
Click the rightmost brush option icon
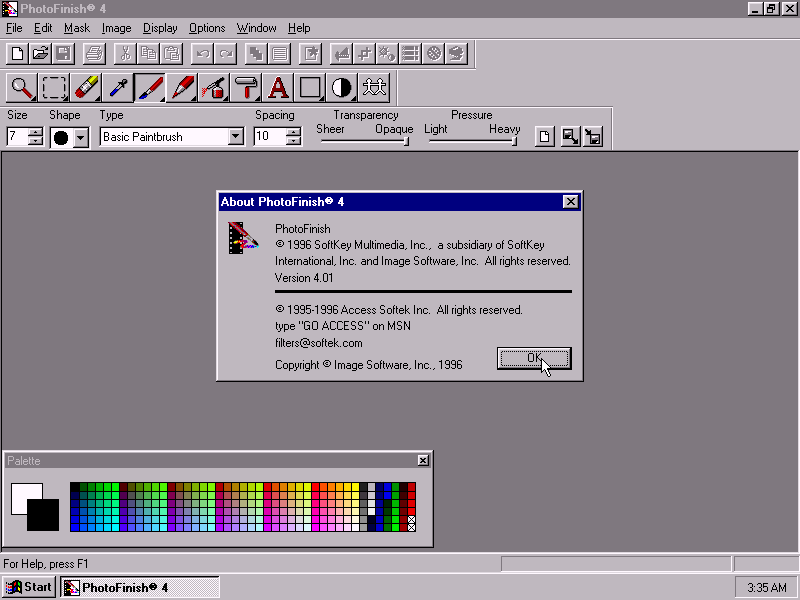pos(593,137)
